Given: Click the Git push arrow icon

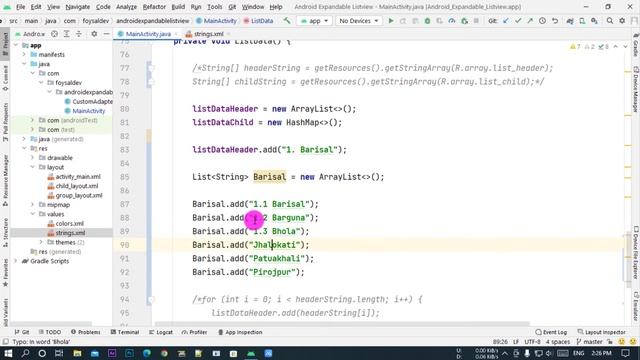Looking at the screenshot, I should 530,21.
